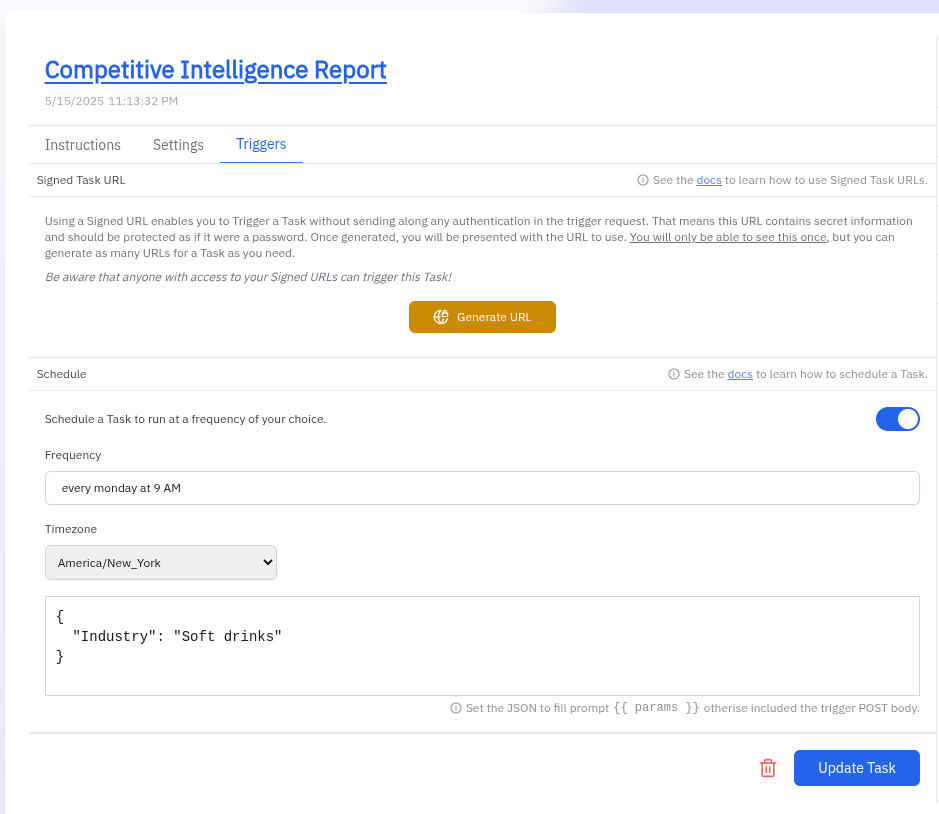Open the Competitive Intelligence Report title link
The width and height of the screenshot is (939, 814).
coord(215,70)
